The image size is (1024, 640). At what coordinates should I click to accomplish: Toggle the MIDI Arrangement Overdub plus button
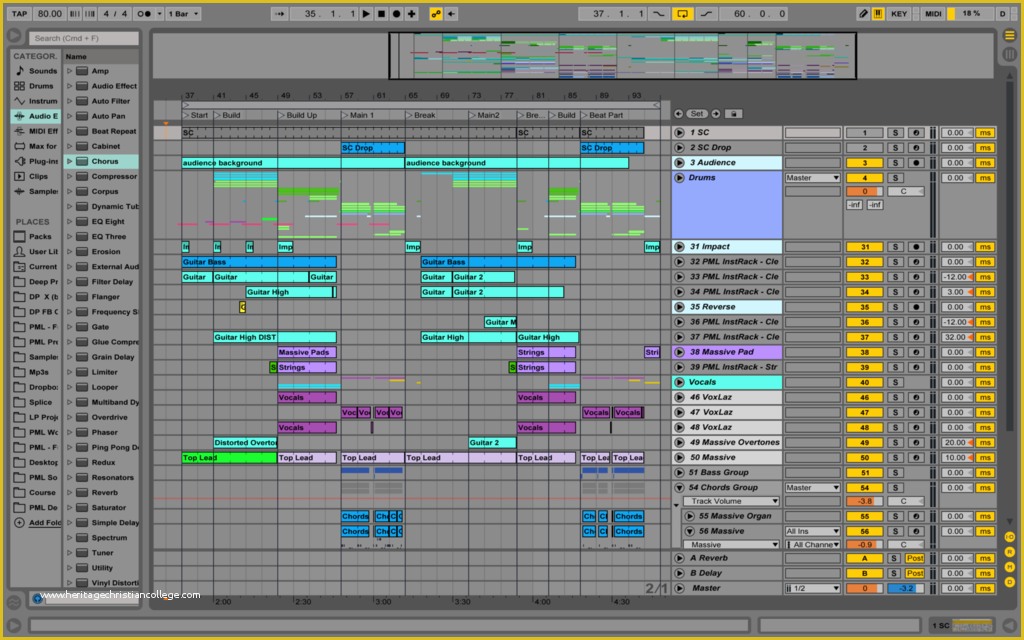tap(411, 14)
